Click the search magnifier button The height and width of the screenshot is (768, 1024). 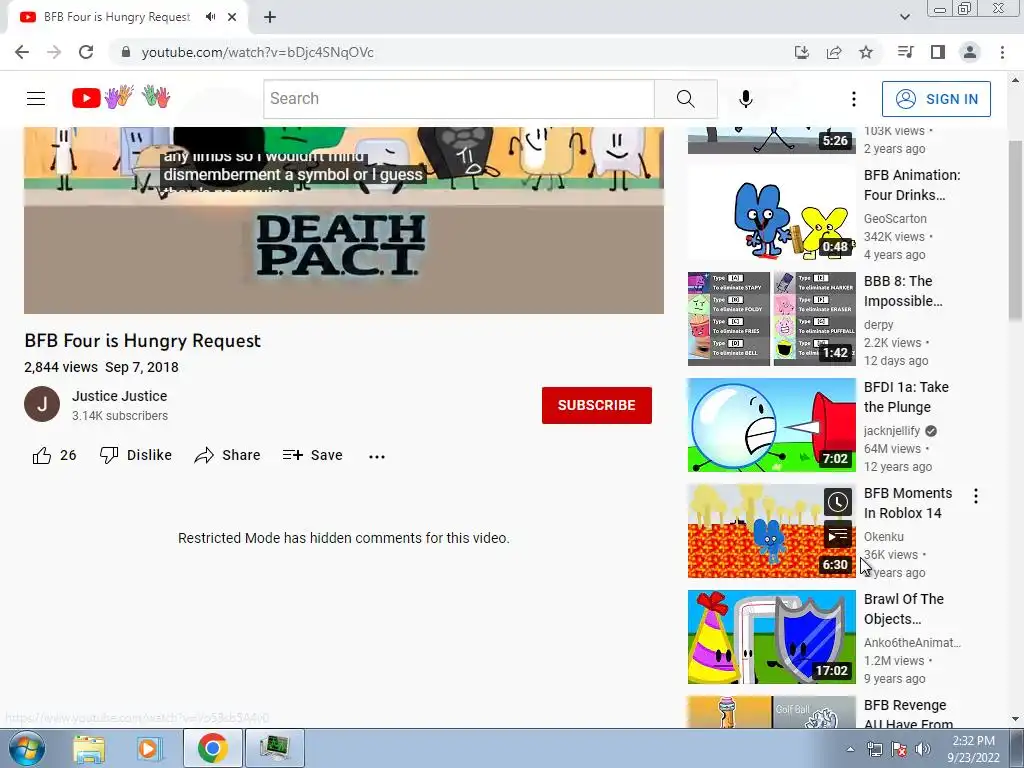[x=686, y=99]
